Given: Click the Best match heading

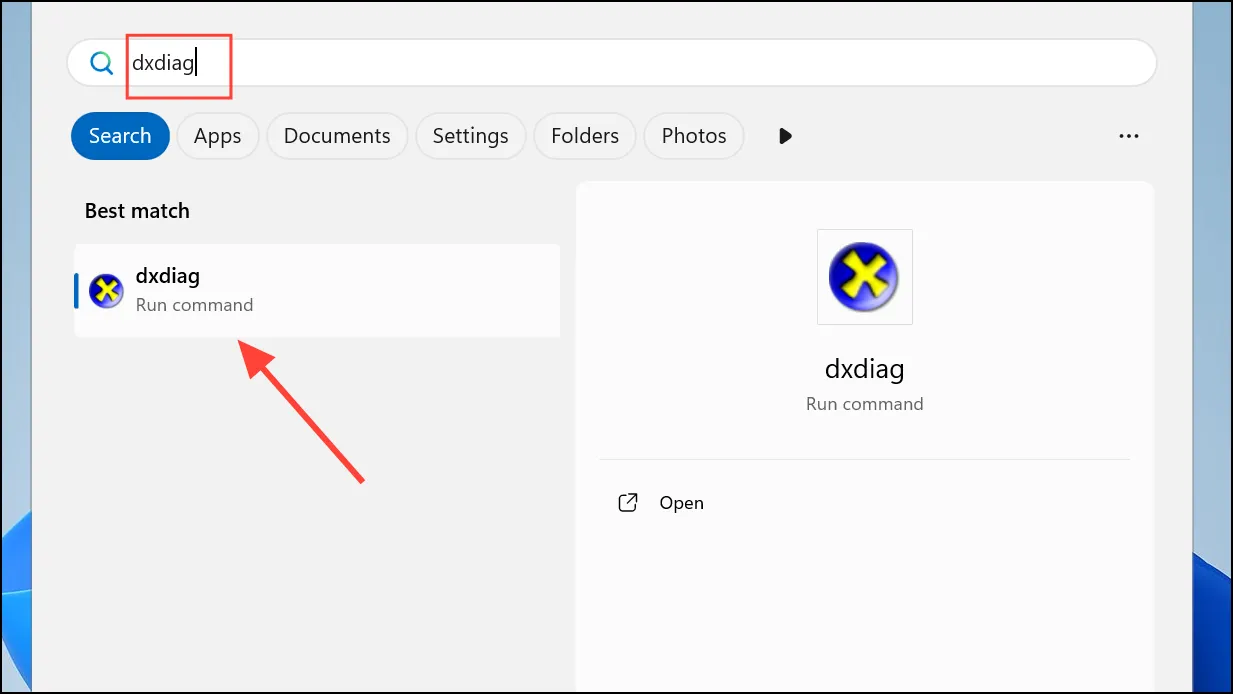Looking at the screenshot, I should 137,211.
